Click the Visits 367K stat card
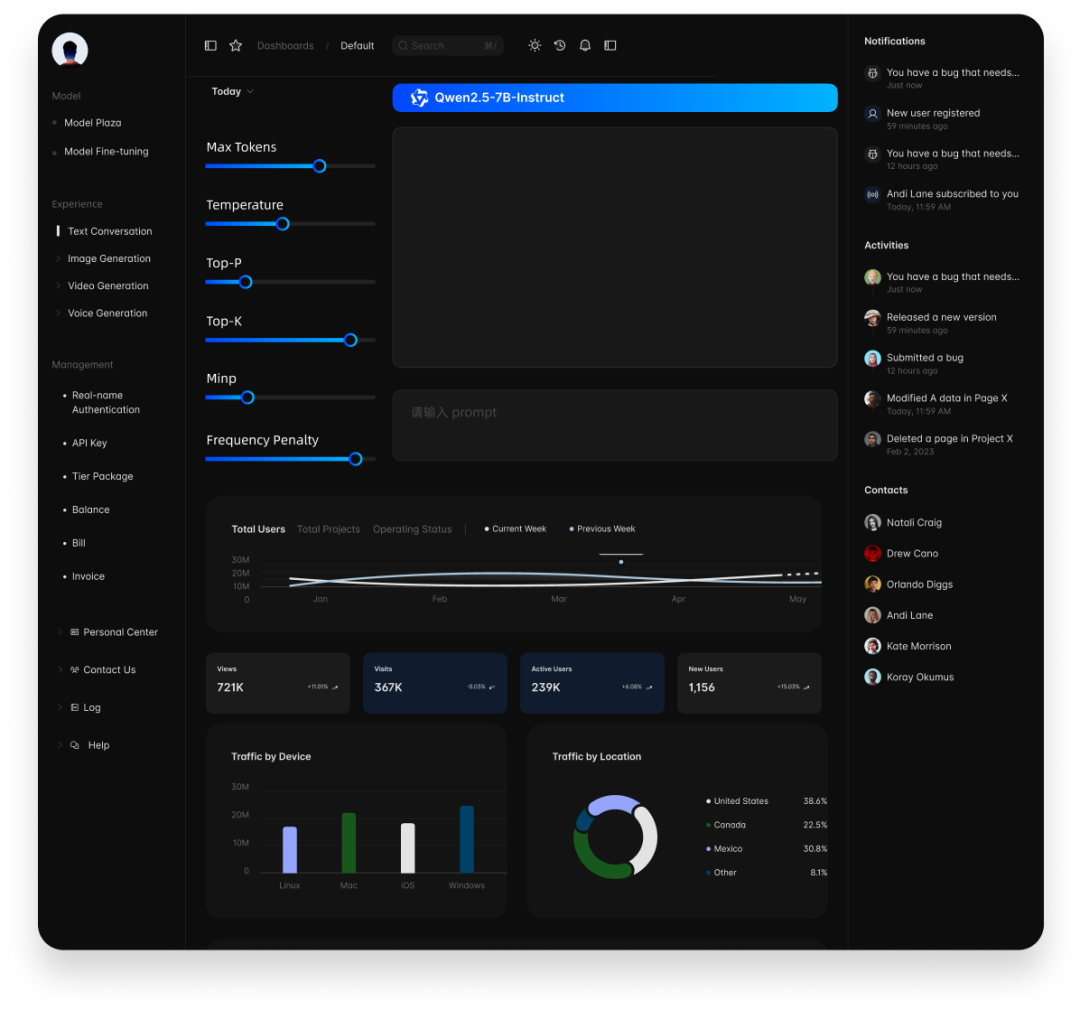Screen dimensions: 1080x1010 (x=435, y=683)
